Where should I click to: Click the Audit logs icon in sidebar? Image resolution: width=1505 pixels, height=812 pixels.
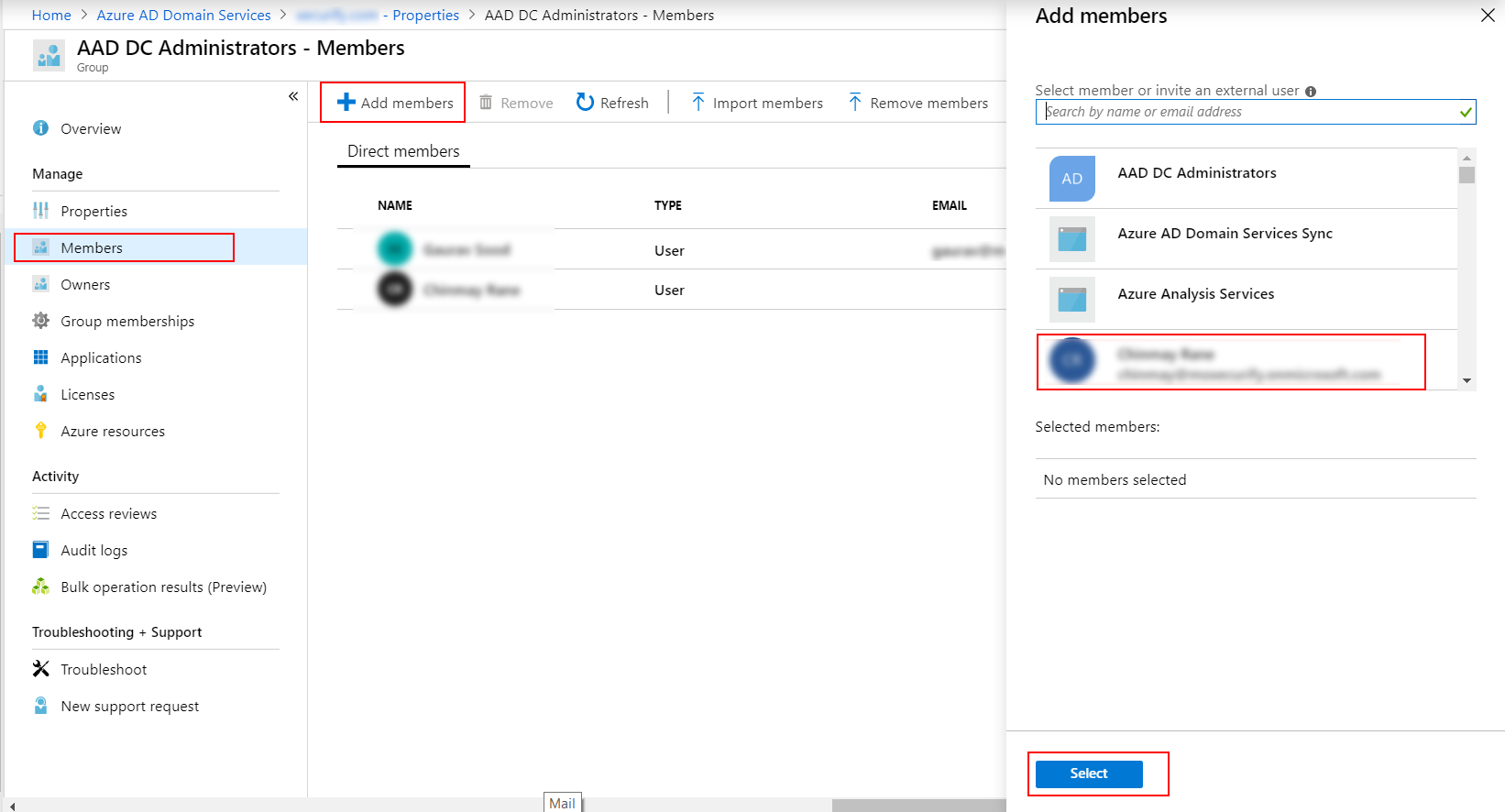click(41, 550)
